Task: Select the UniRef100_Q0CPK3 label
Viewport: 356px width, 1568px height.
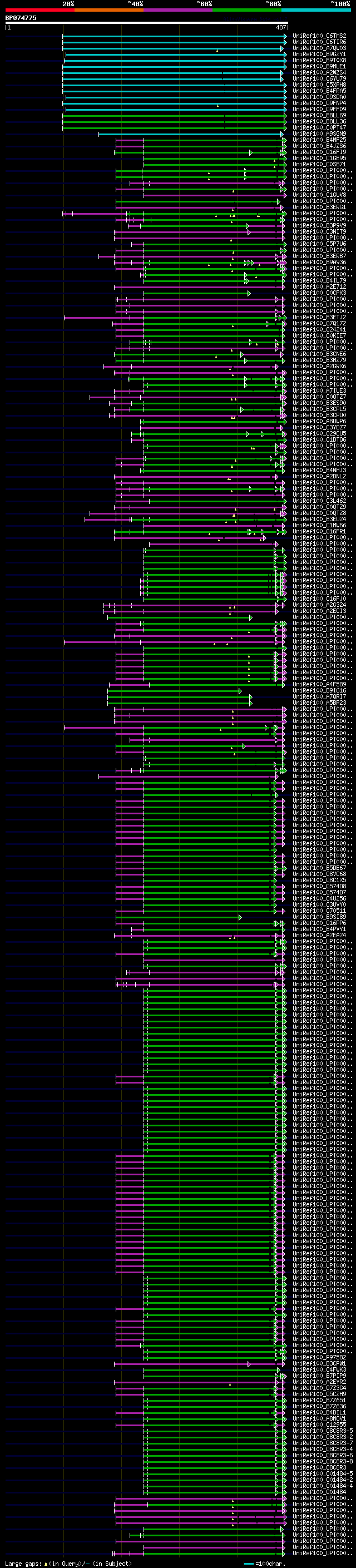Action: coord(319,293)
